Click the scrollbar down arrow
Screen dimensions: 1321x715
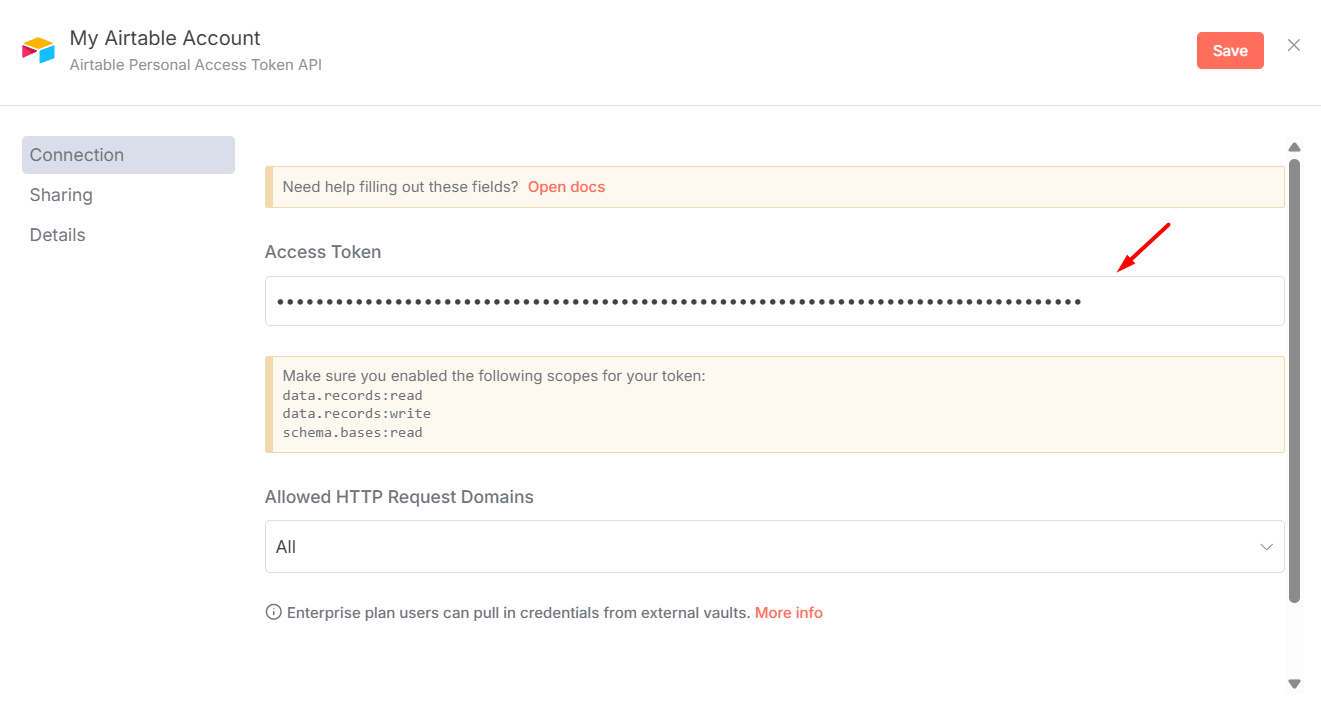tap(1294, 684)
